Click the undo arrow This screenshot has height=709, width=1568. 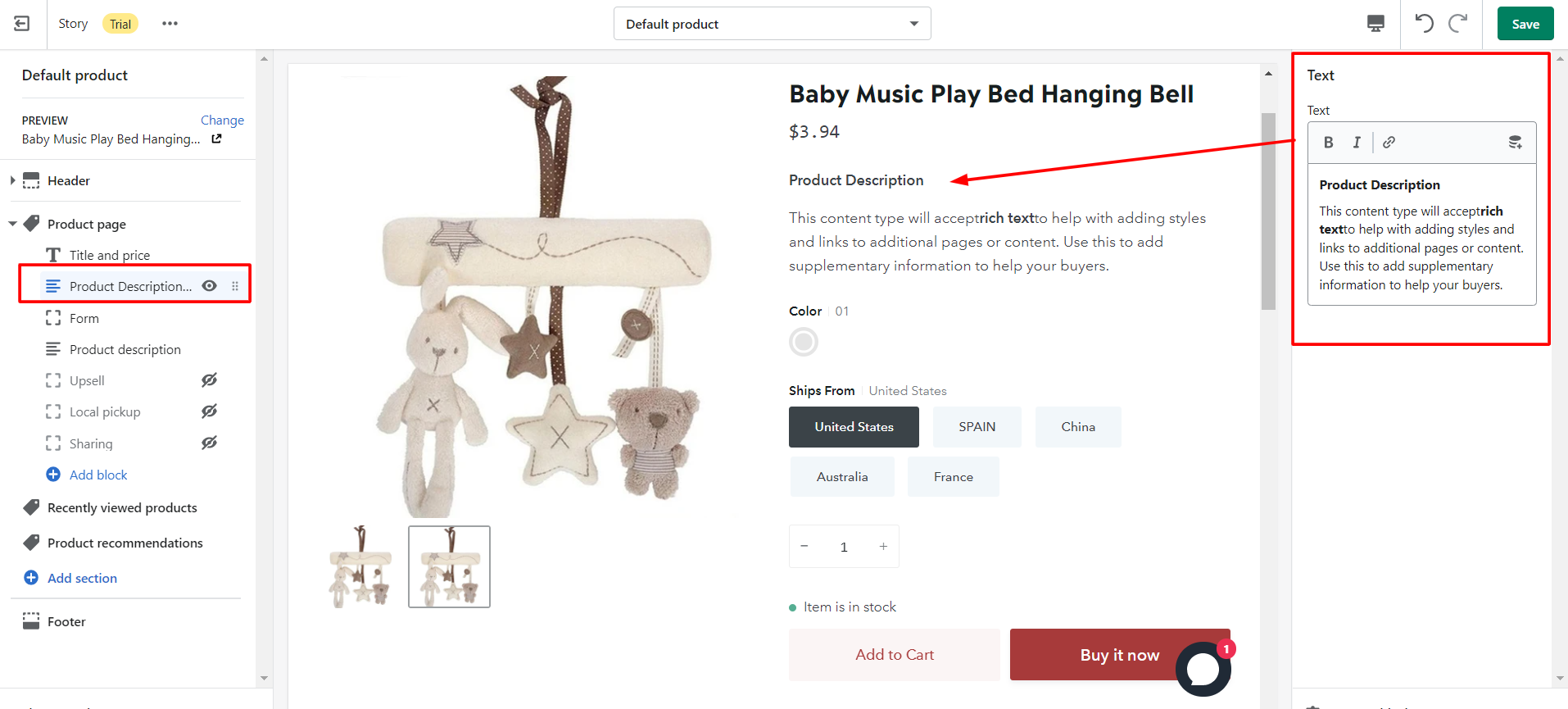tap(1425, 24)
